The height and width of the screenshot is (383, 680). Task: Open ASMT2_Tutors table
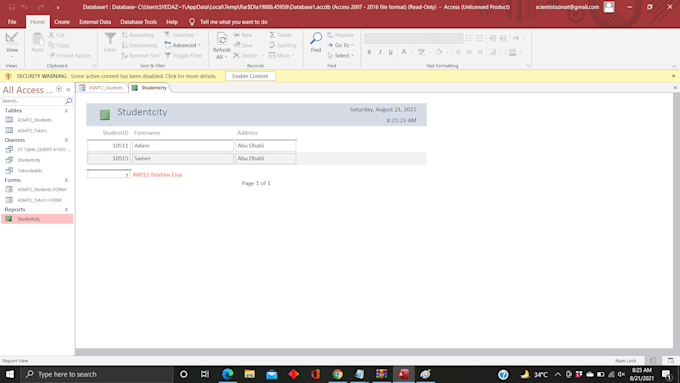tap(33, 131)
